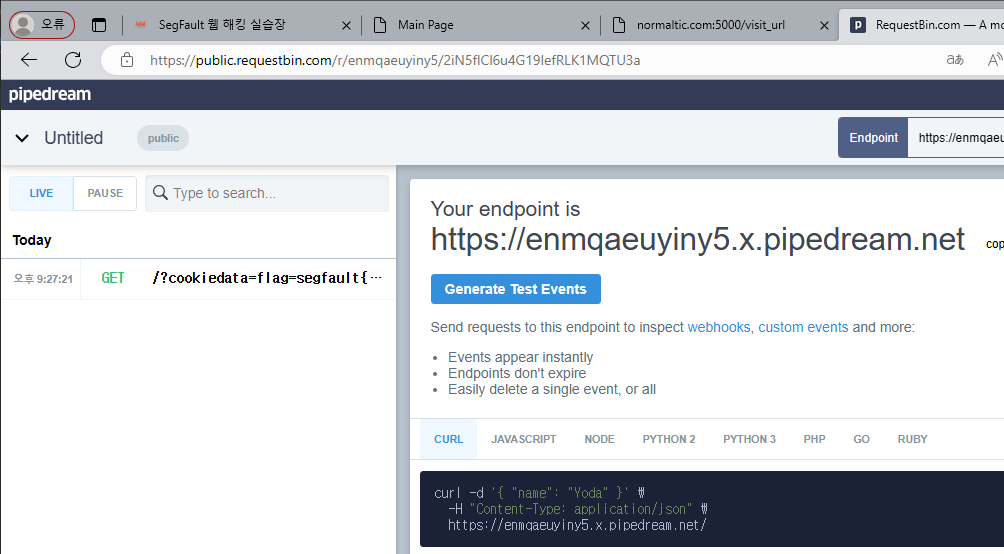Select the endpoint URL field

point(956,138)
